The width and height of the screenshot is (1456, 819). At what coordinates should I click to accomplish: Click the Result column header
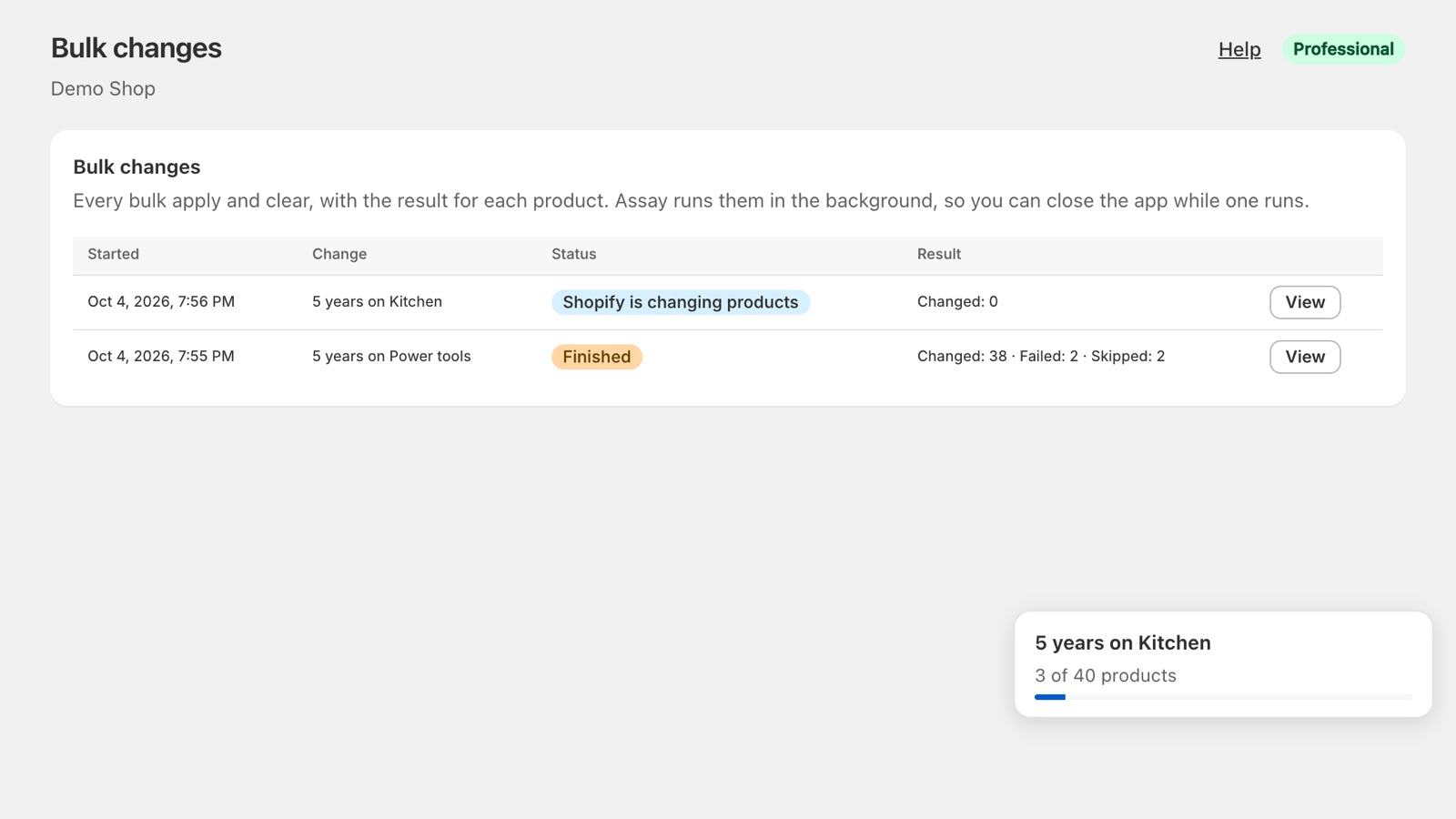[x=939, y=254]
